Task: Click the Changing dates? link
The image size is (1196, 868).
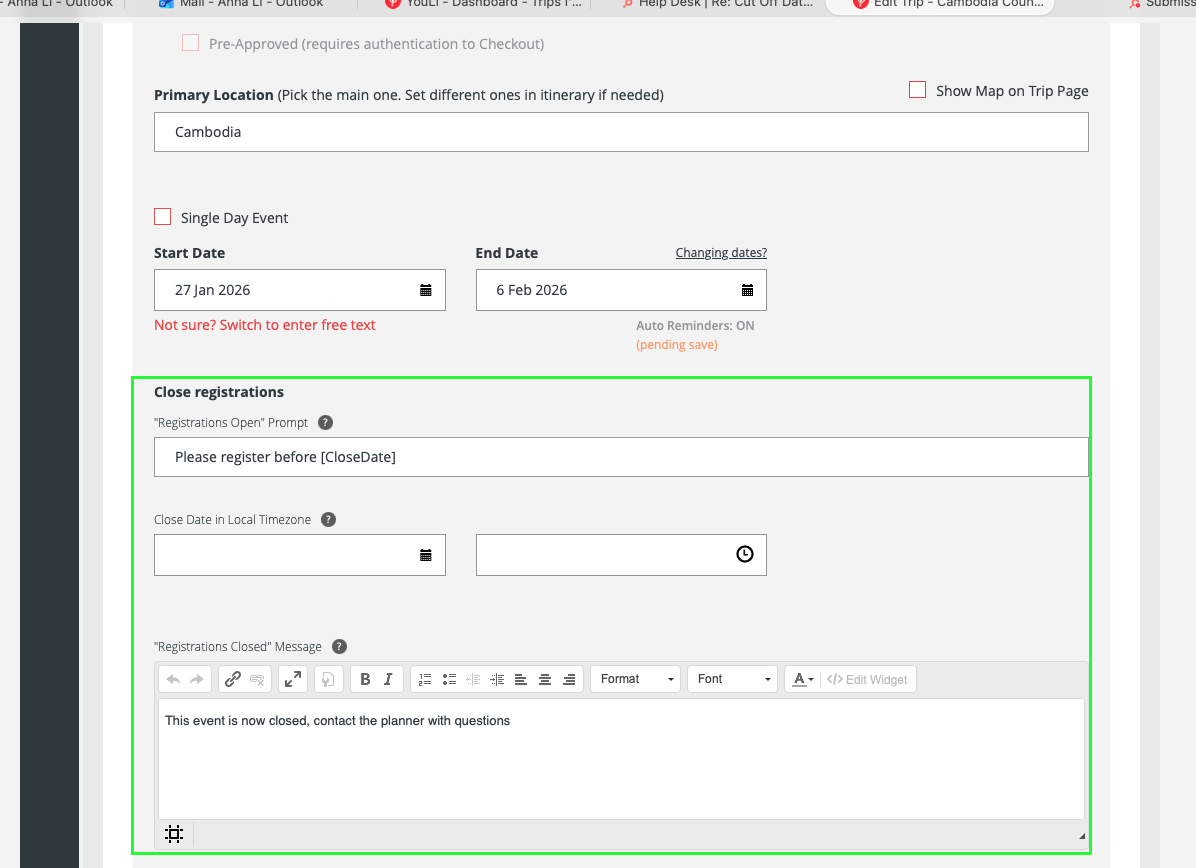Action: tap(721, 253)
